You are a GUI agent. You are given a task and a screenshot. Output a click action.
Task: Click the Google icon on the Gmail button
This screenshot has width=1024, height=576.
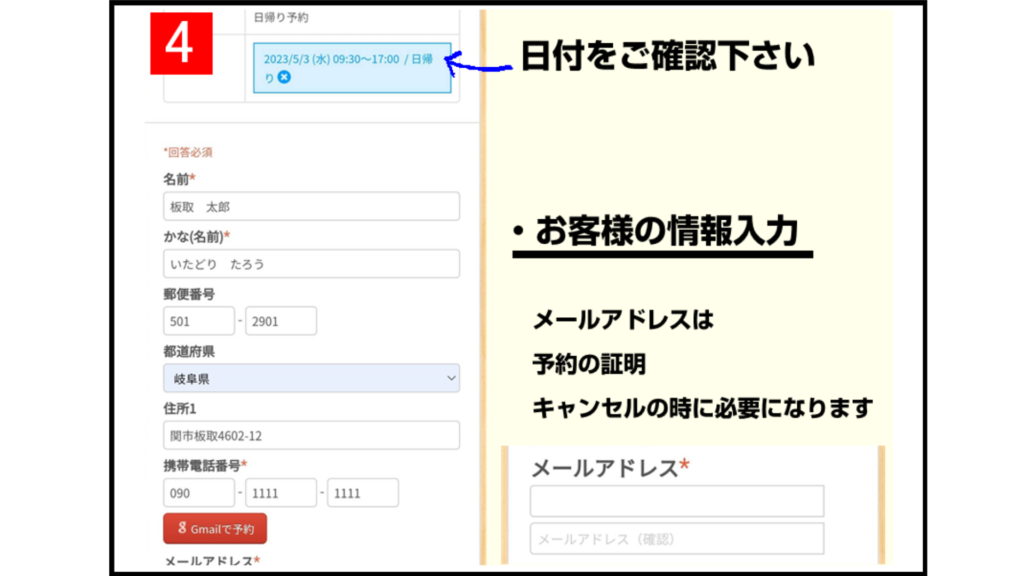point(181,529)
